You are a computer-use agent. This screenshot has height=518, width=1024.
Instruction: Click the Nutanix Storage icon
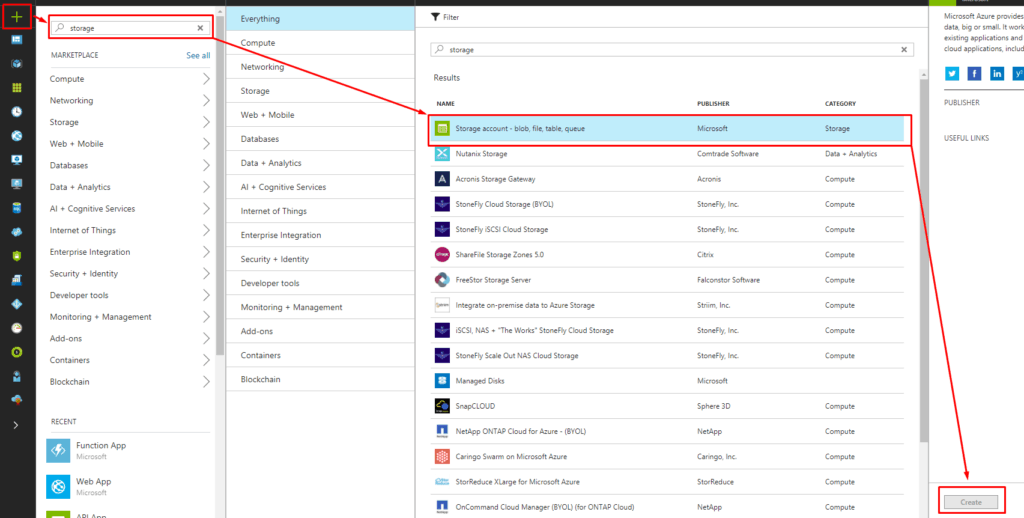click(x=442, y=154)
